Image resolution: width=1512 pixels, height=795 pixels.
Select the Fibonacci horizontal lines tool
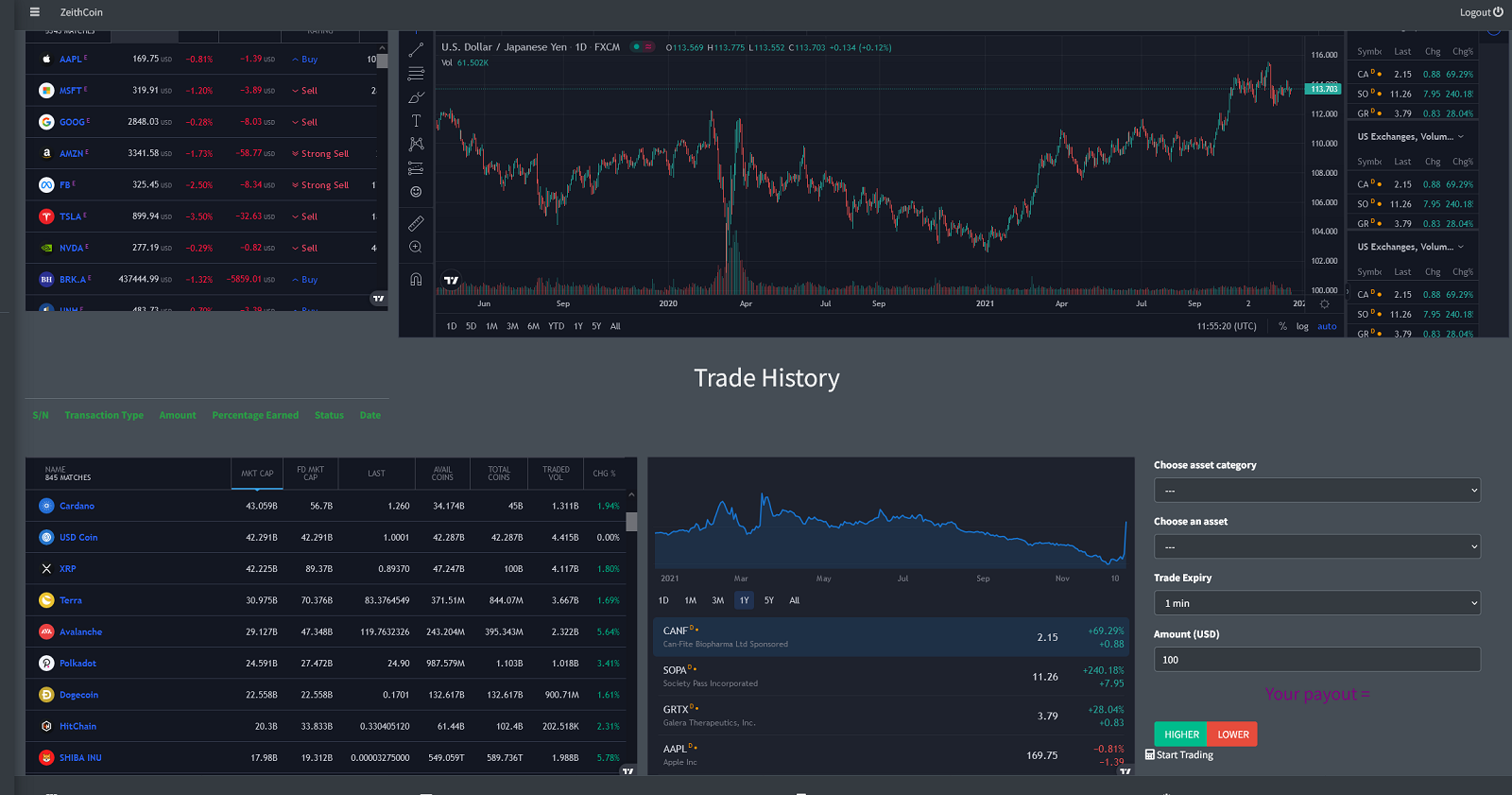click(x=416, y=74)
